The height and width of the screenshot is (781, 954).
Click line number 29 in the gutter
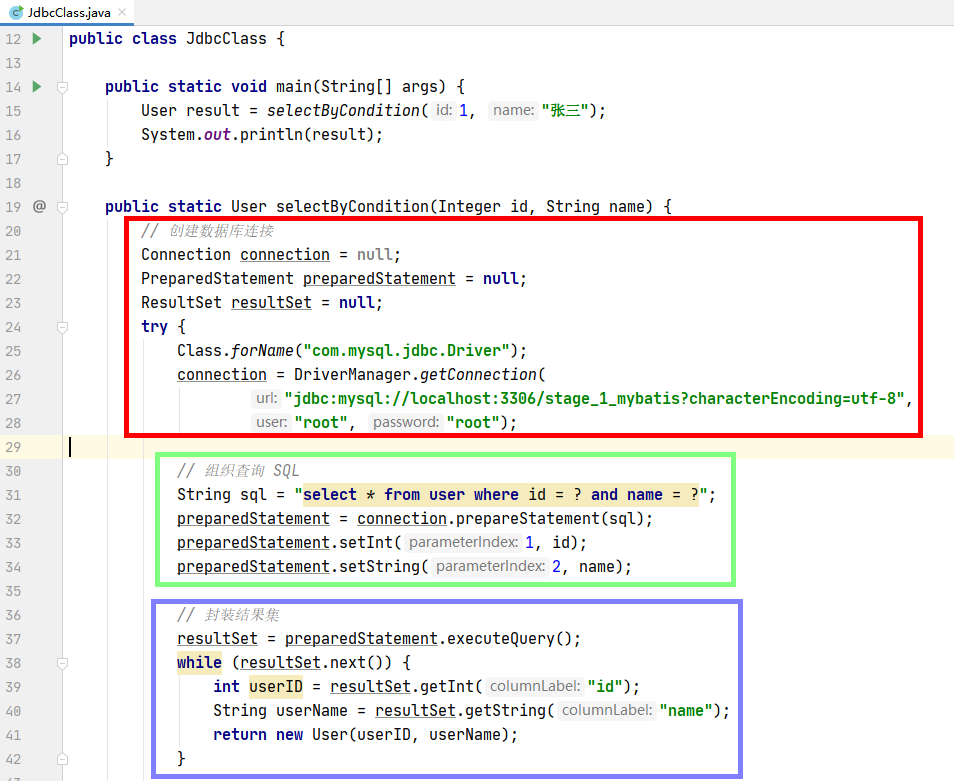click(x=13, y=447)
